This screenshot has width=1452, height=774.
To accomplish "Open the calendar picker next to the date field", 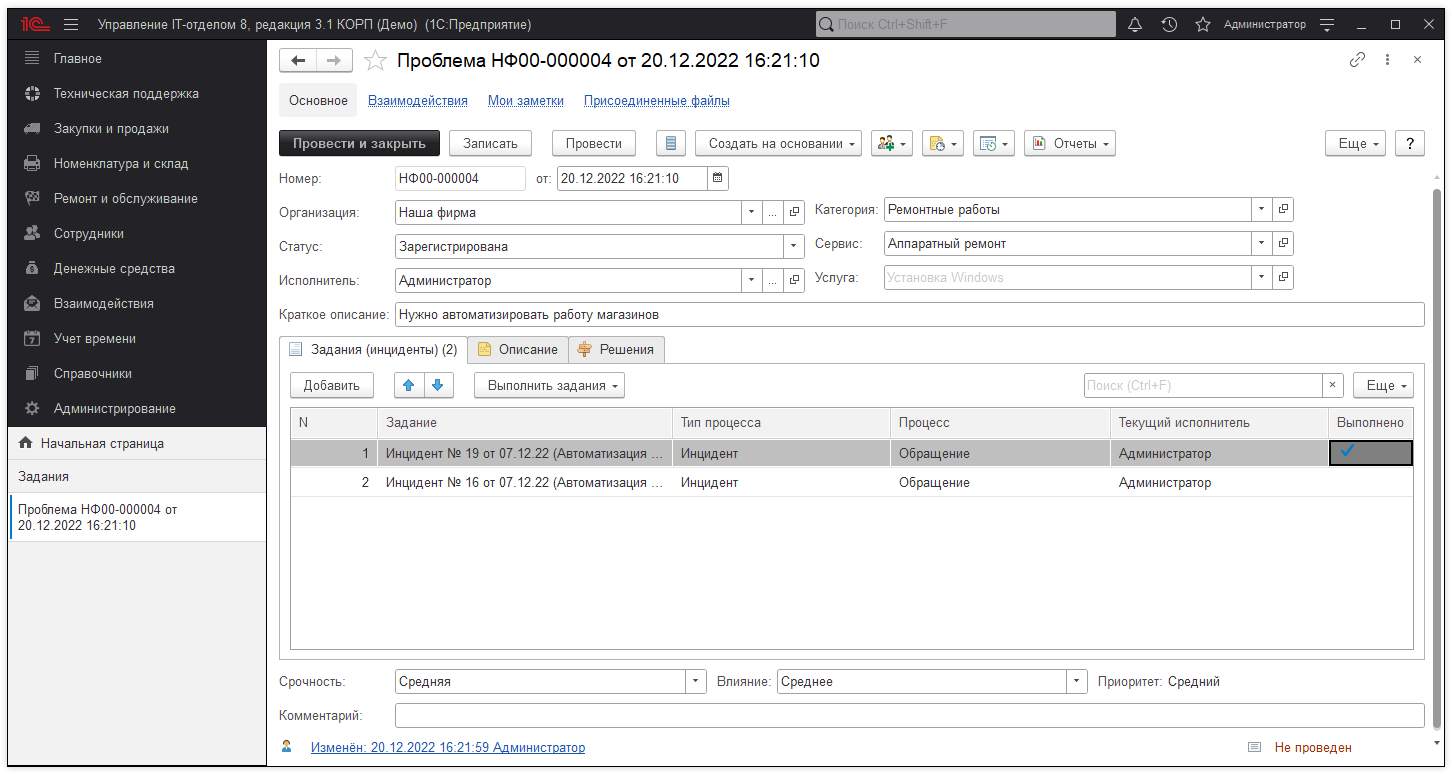I will coord(717,178).
